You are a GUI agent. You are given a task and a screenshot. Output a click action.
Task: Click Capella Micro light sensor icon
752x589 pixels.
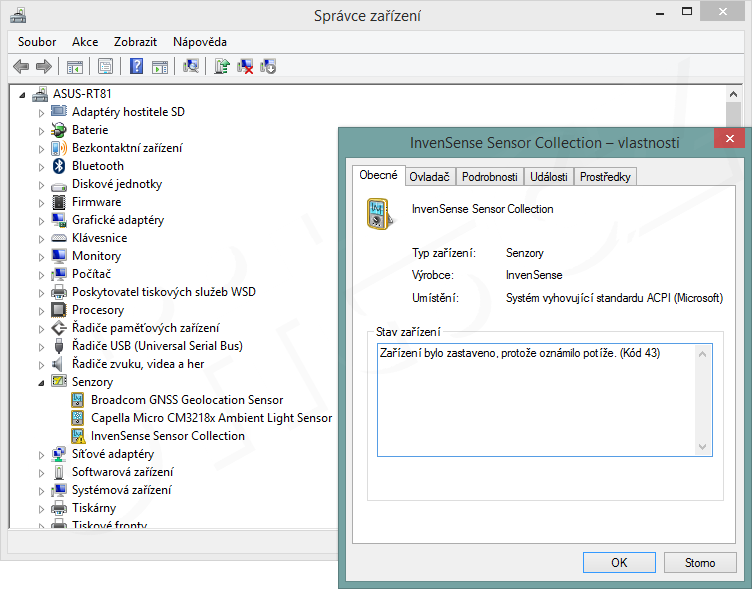click(x=77, y=418)
